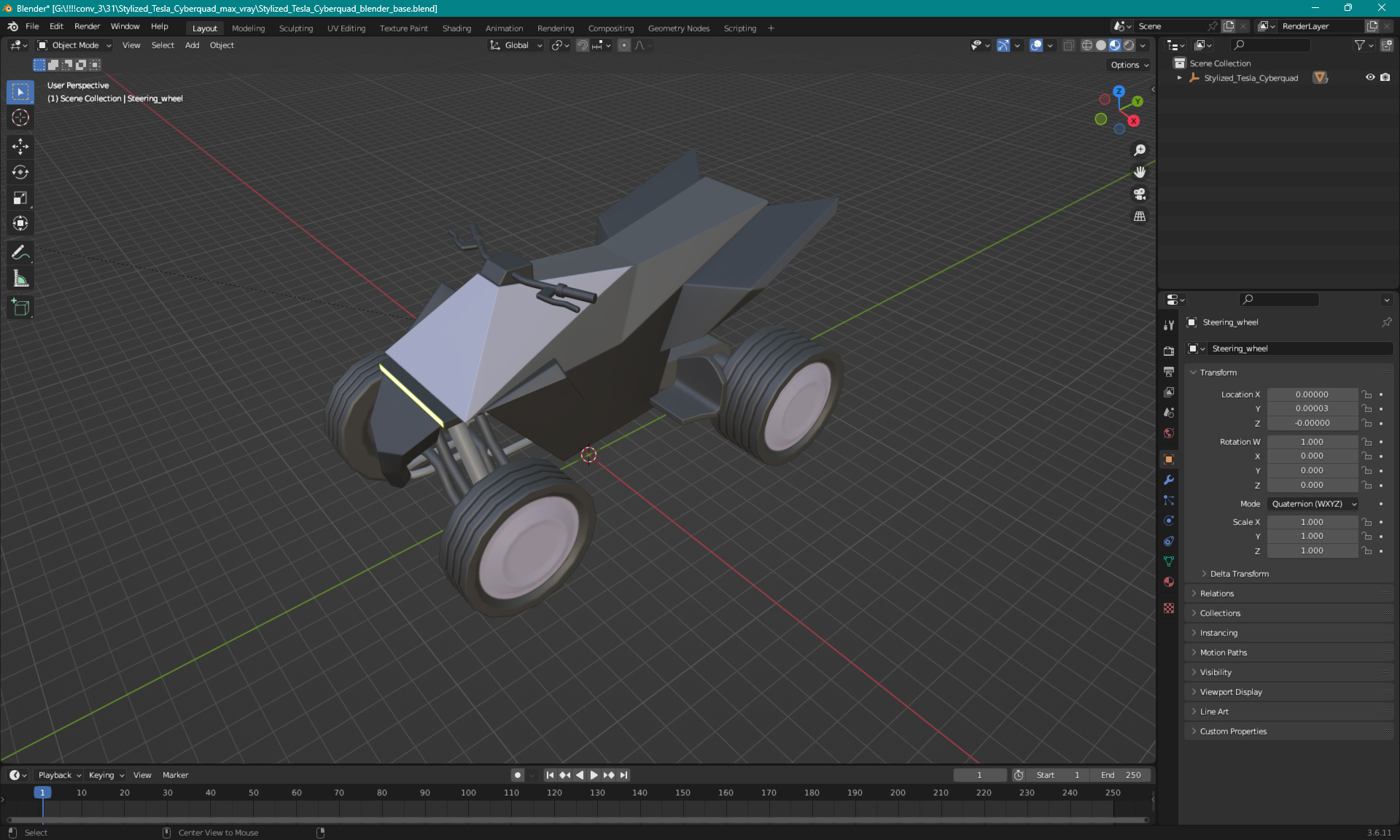
Task: Click the pan view hand icon
Action: 1139,172
